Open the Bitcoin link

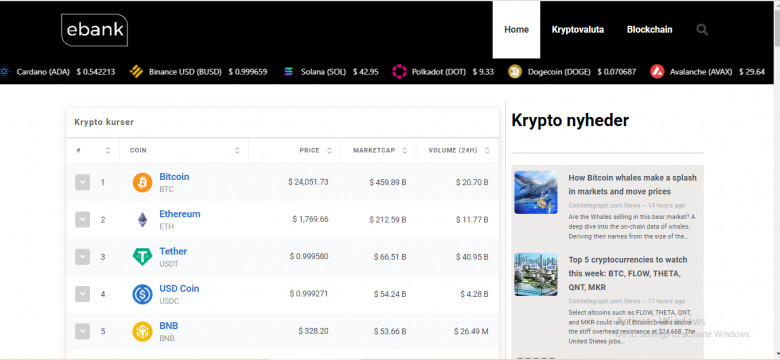[174, 177]
